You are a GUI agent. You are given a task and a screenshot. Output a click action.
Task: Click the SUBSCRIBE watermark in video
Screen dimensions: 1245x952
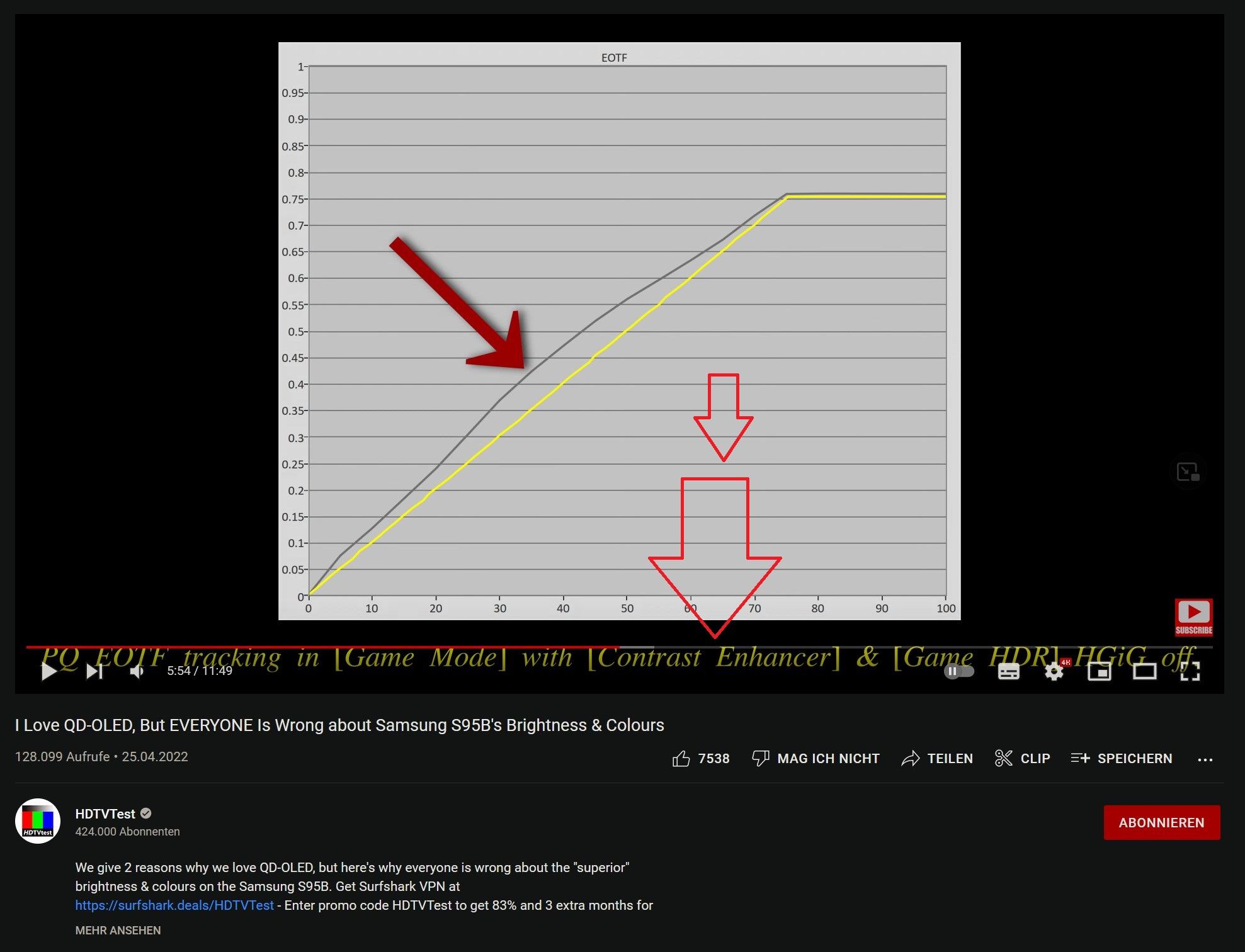click(1193, 617)
